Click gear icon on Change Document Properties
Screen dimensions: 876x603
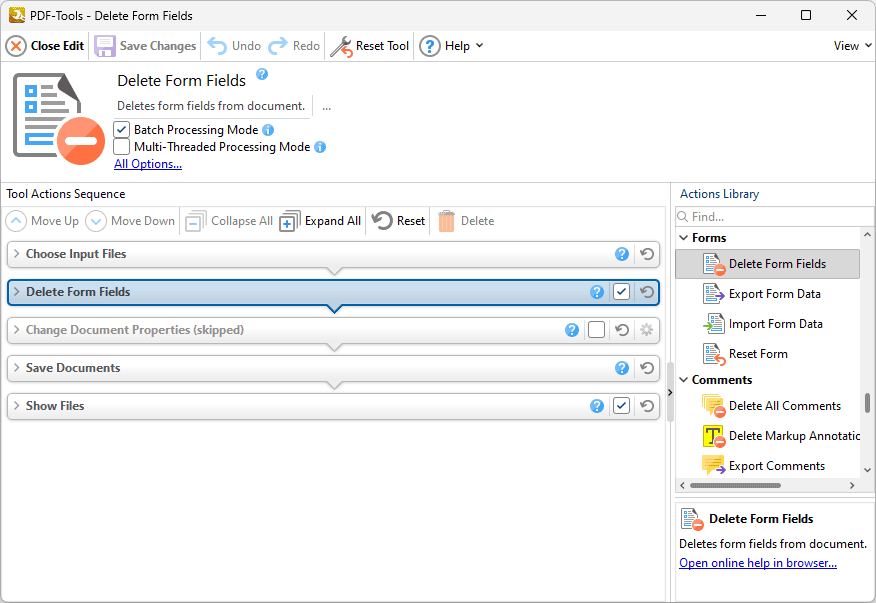pyautogui.click(x=646, y=330)
